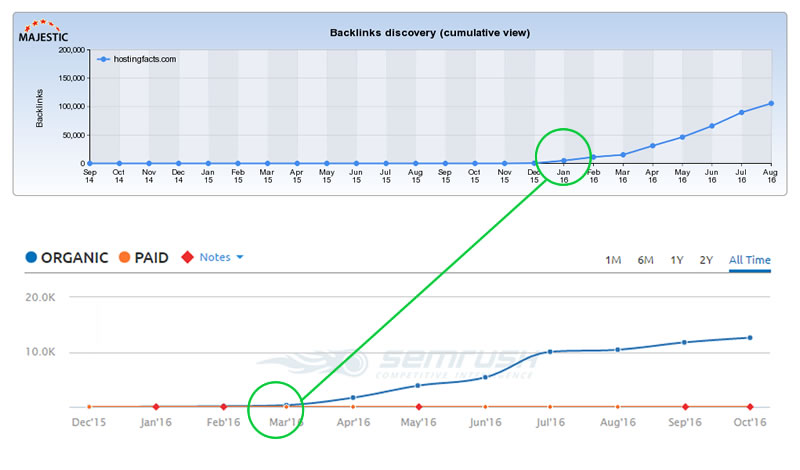Image resolution: width=800 pixels, height=470 pixels.
Task: Click the Sep'16 red note diamond
Action: click(x=685, y=407)
